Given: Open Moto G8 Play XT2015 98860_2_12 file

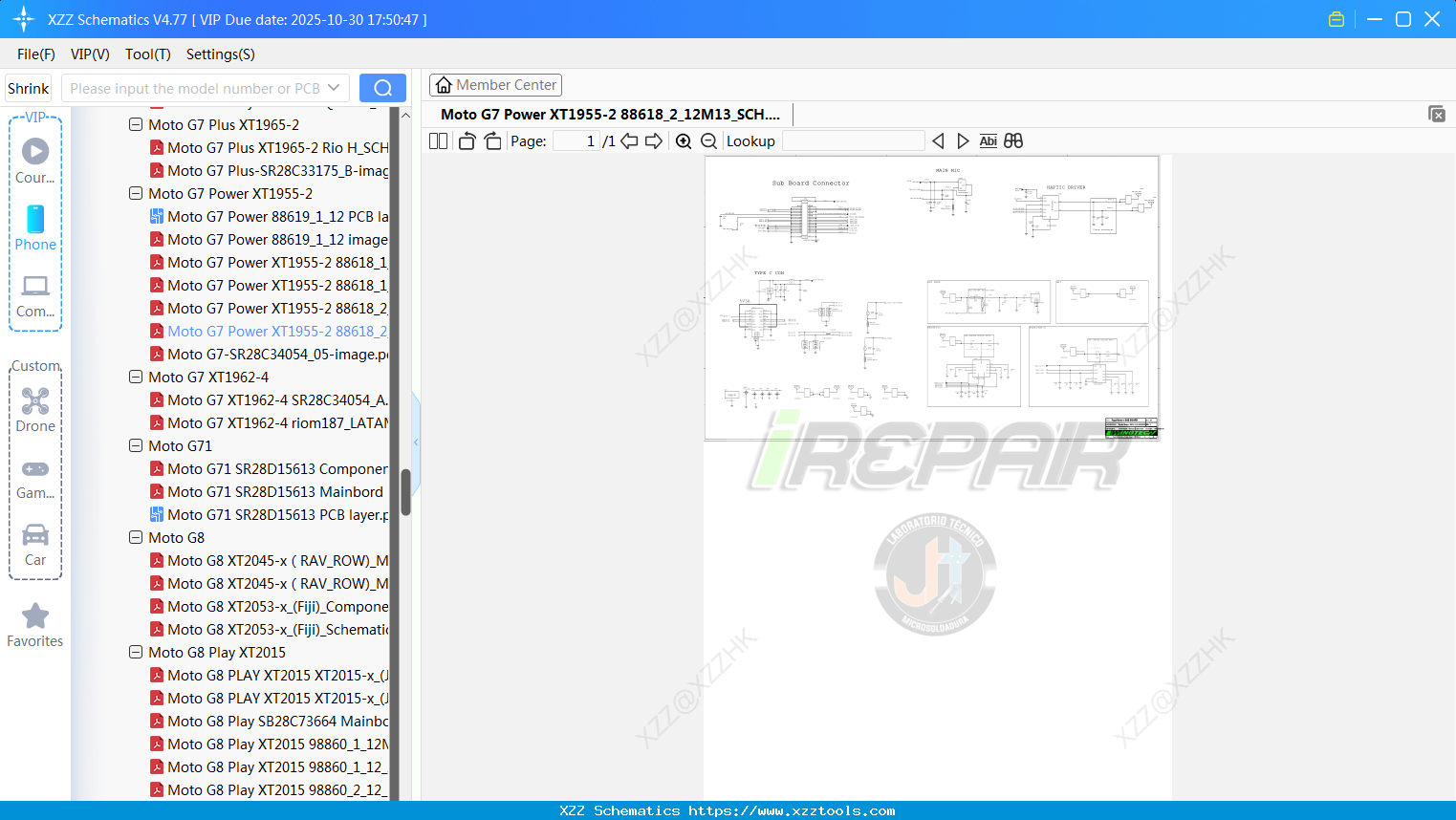Looking at the screenshot, I should coord(277,790).
